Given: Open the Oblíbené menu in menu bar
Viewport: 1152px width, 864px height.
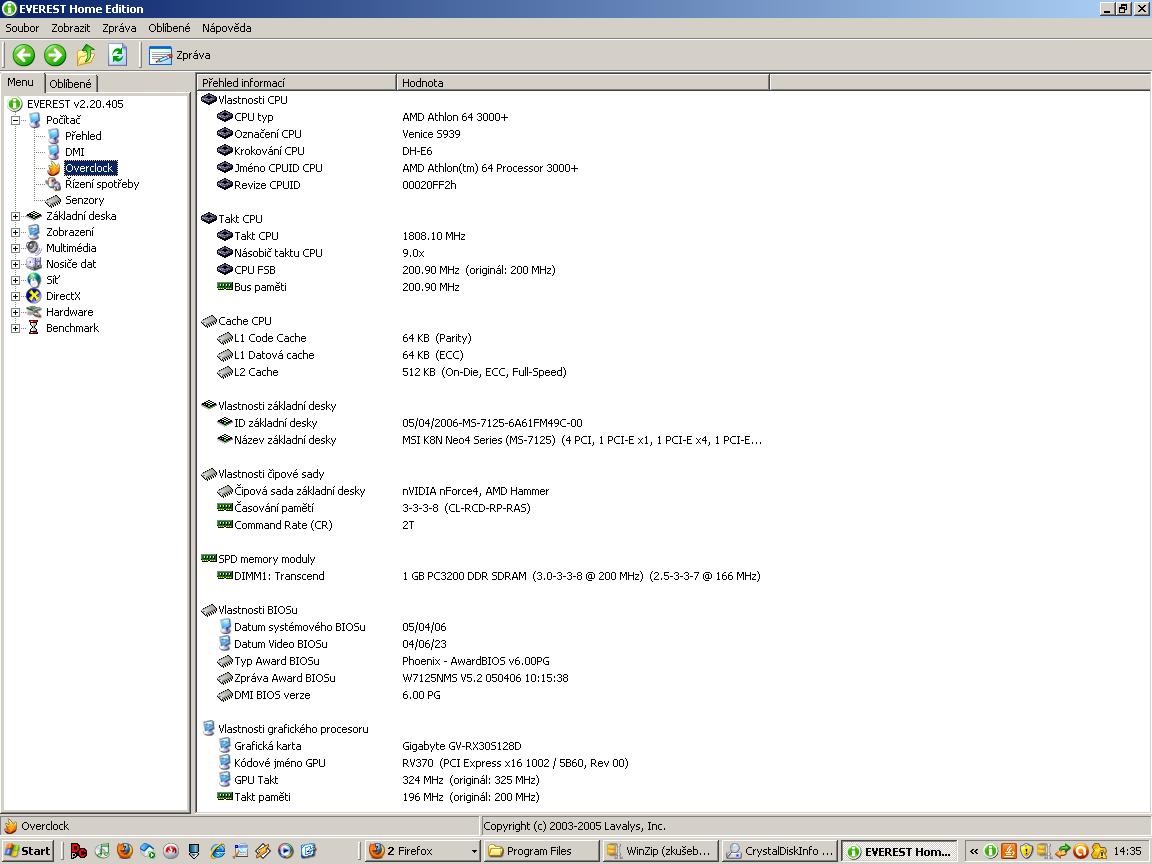Looking at the screenshot, I should [x=169, y=28].
